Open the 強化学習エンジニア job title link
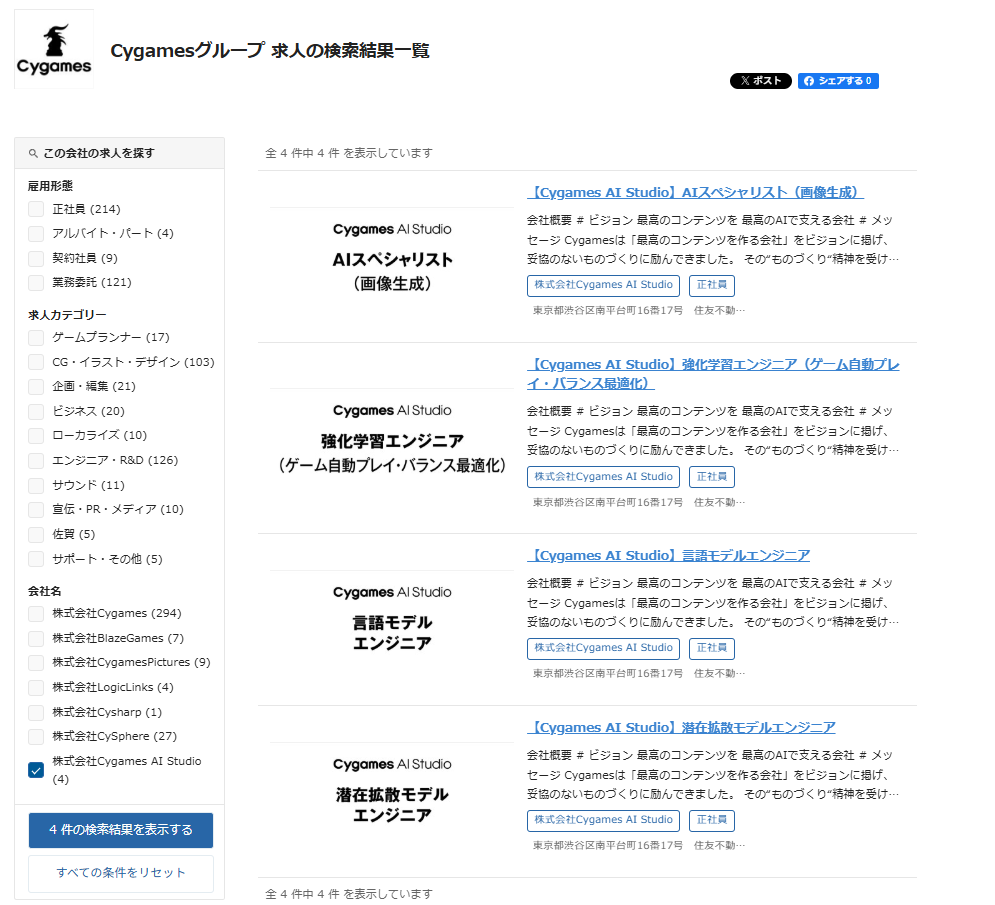The width and height of the screenshot is (995, 905). (x=713, y=374)
